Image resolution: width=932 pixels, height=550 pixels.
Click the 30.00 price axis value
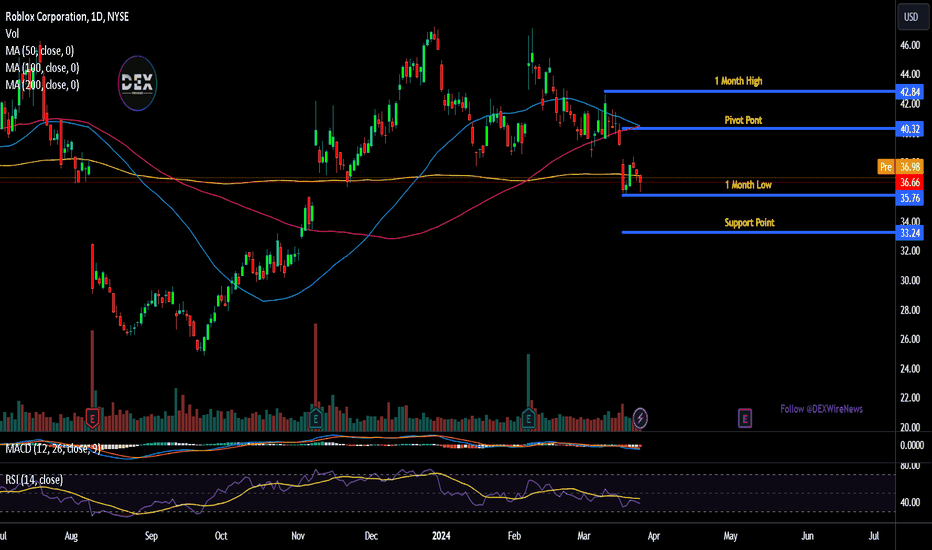coord(910,281)
